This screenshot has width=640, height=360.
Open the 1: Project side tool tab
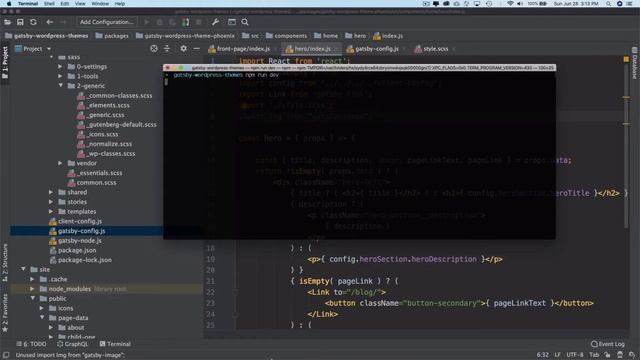click(x=5, y=62)
